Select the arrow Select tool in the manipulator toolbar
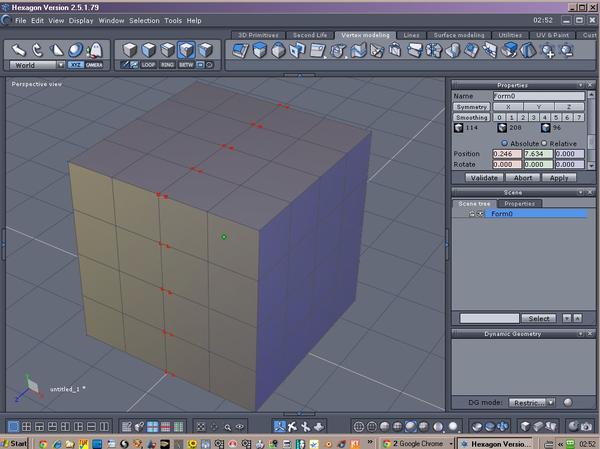The width and height of the screenshot is (600, 449). coord(18,50)
